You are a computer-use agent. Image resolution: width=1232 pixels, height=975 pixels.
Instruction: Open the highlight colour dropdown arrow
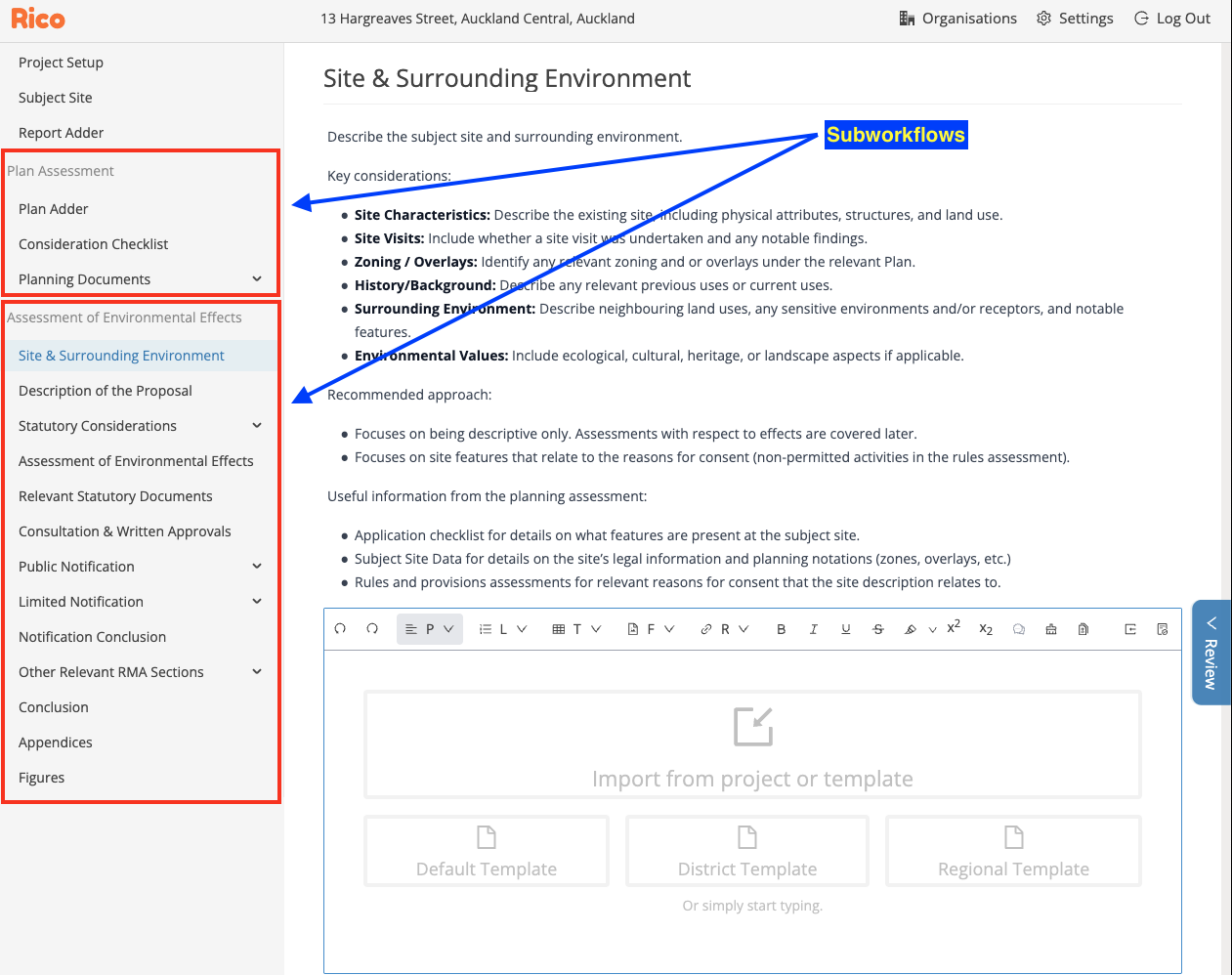click(x=932, y=630)
